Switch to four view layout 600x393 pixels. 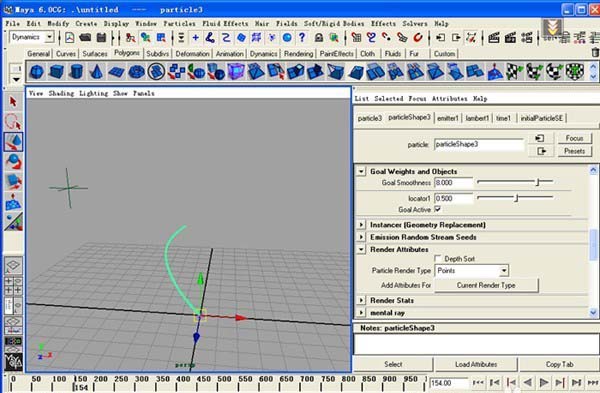point(13,286)
